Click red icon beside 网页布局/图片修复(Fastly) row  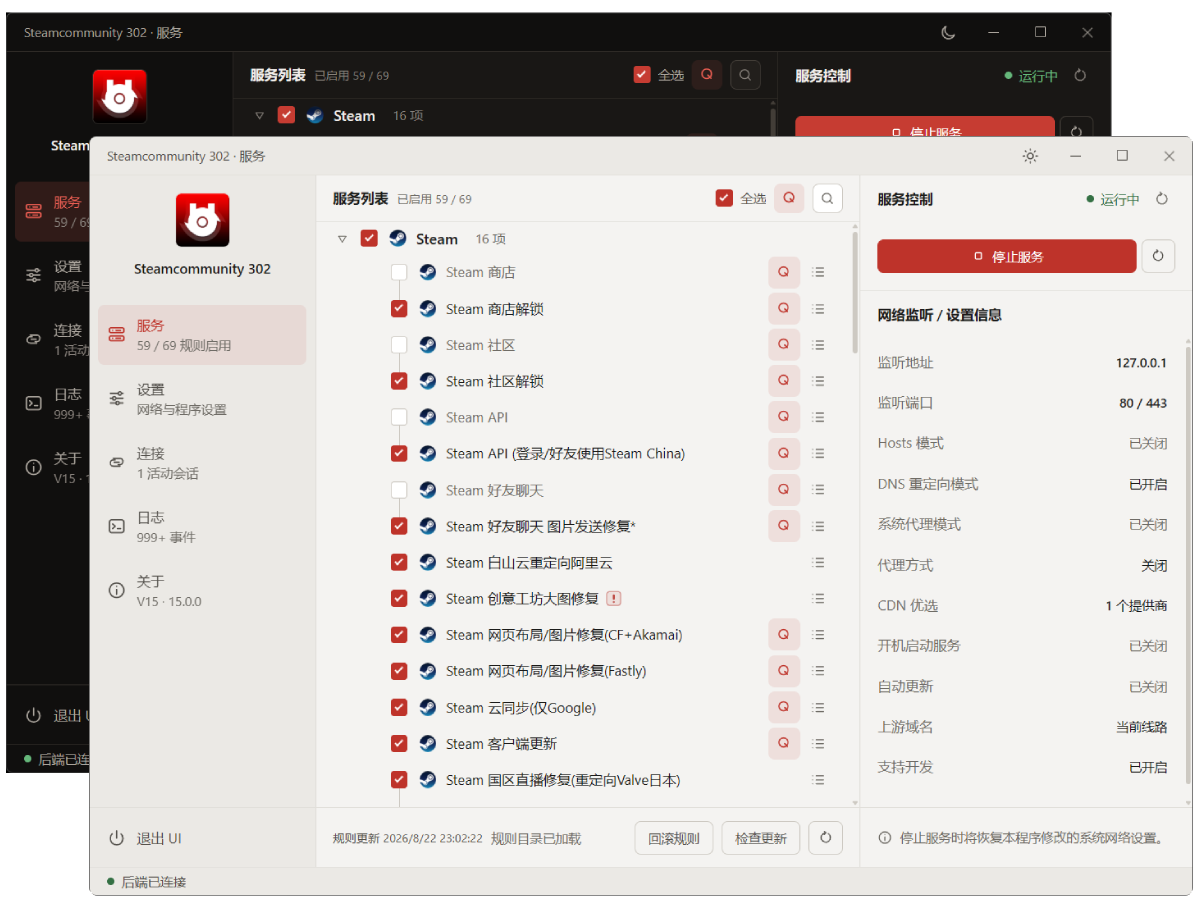[x=784, y=671]
